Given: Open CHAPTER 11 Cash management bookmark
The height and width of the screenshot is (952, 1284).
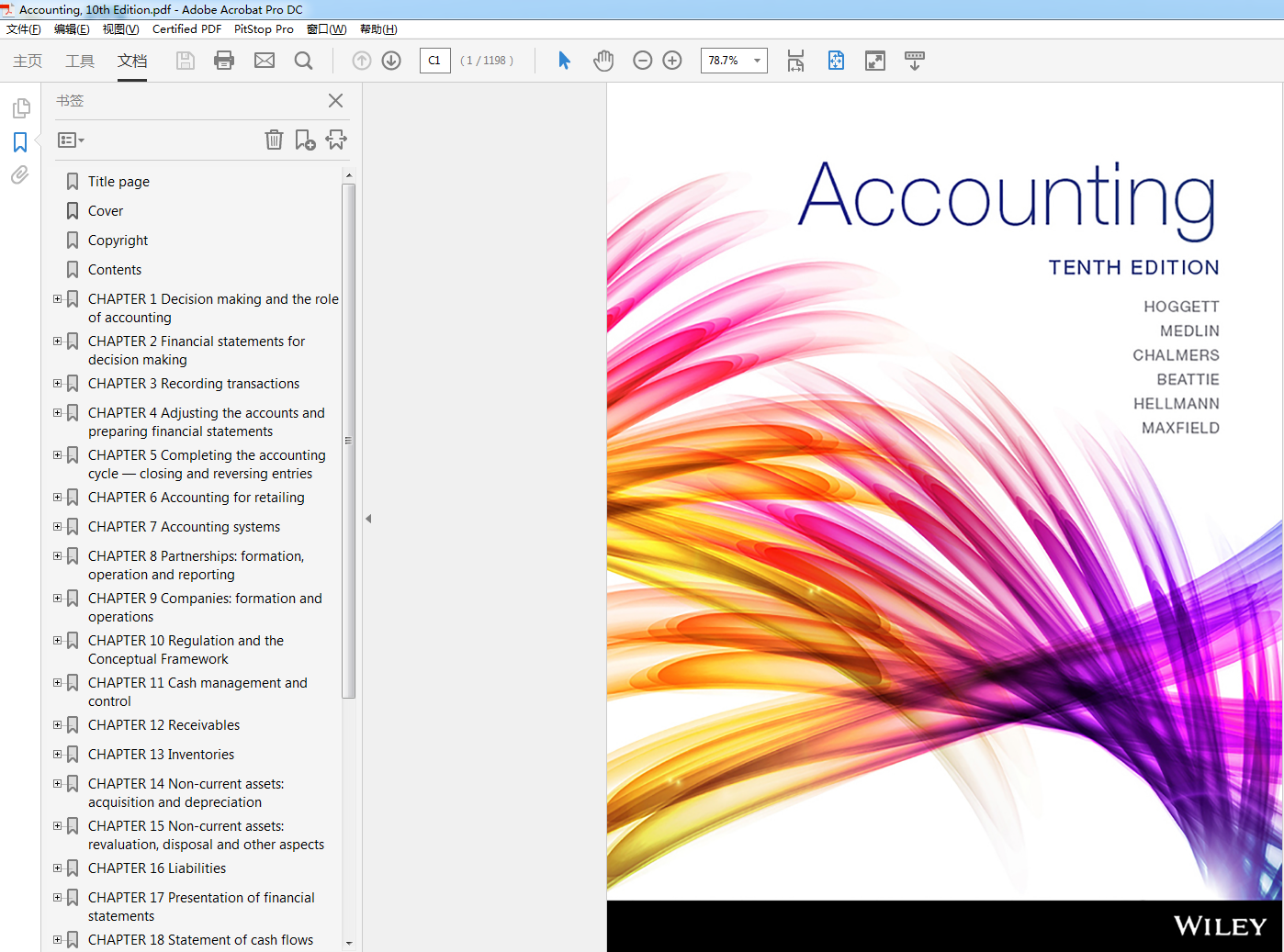Looking at the screenshot, I should tap(197, 692).
